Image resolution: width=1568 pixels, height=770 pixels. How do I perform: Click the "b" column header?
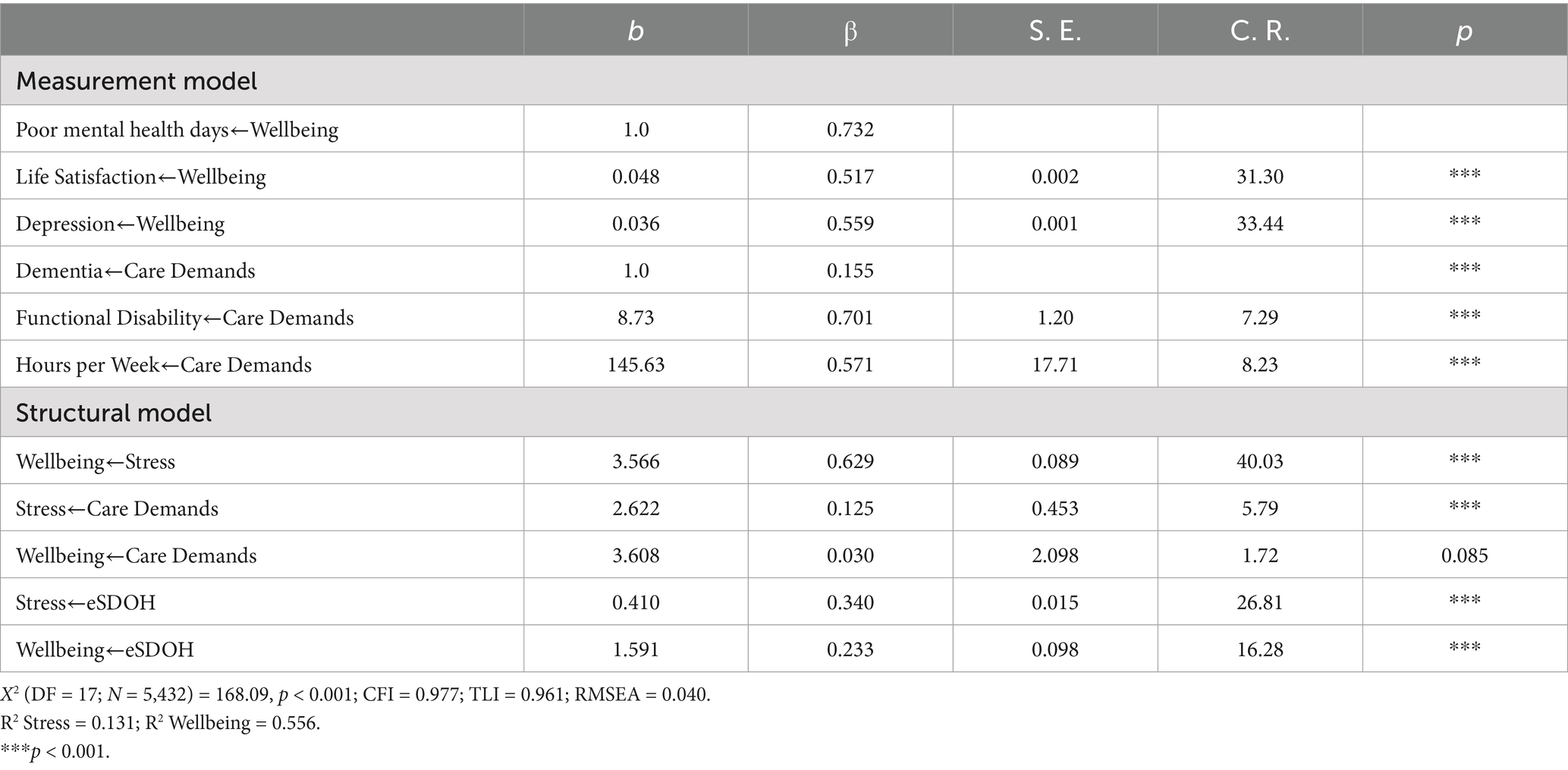click(636, 31)
